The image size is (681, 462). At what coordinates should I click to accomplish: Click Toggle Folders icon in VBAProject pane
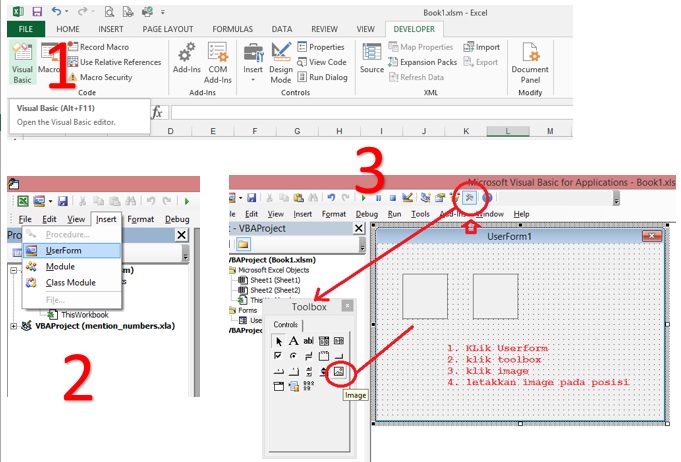point(243,244)
